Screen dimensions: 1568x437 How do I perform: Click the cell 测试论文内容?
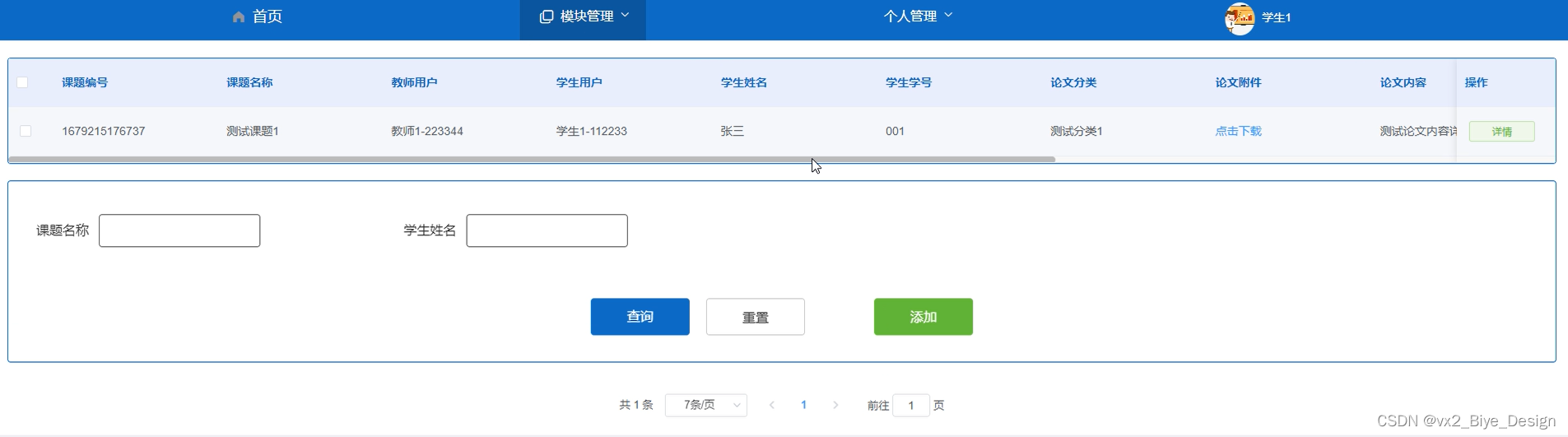coord(1417,131)
